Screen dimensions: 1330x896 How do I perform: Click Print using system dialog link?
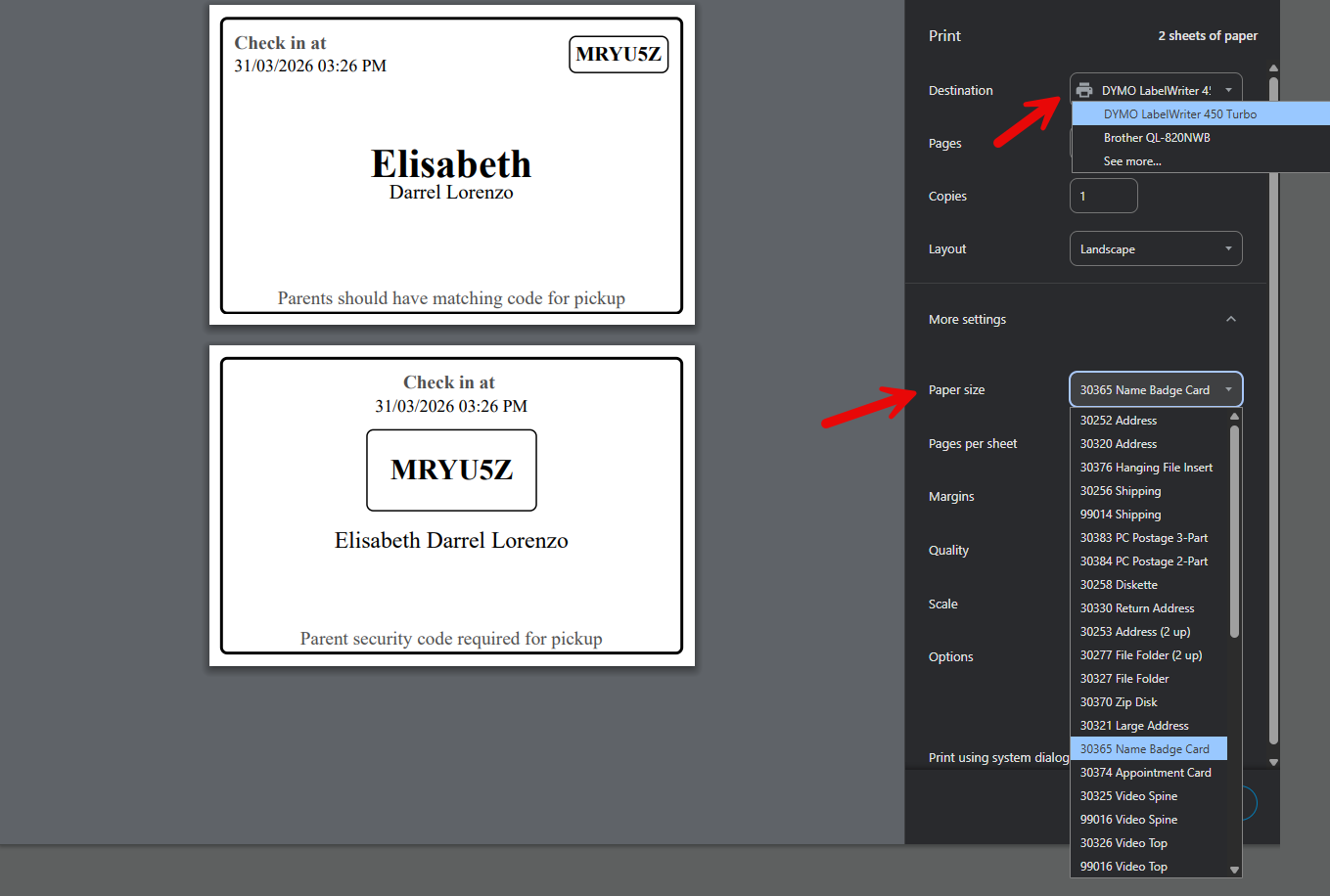point(997,757)
